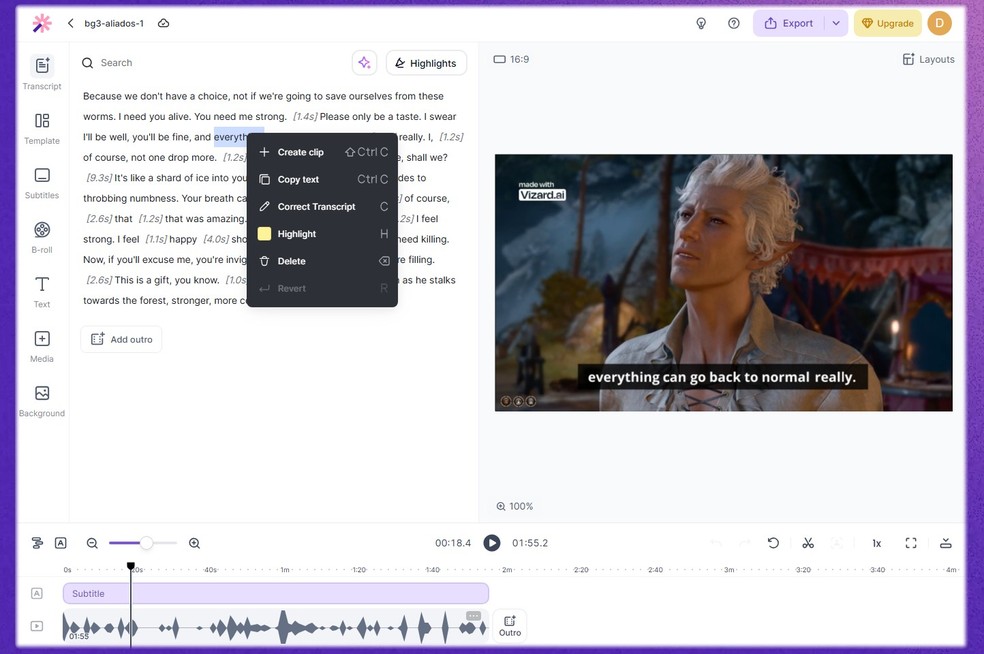
Task: Click the current time 00:18.4 display
Action: (453, 544)
